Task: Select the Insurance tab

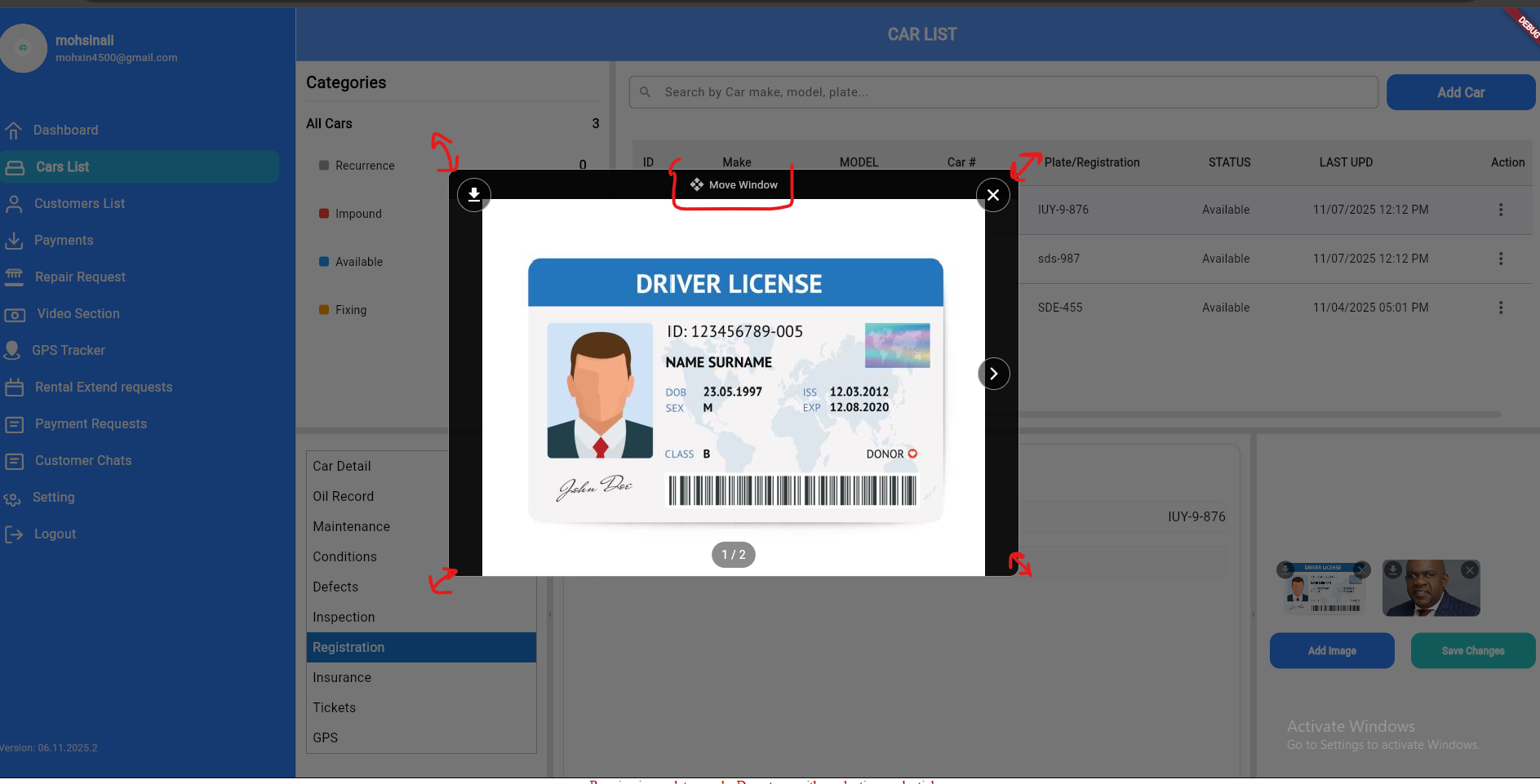Action: [342, 678]
